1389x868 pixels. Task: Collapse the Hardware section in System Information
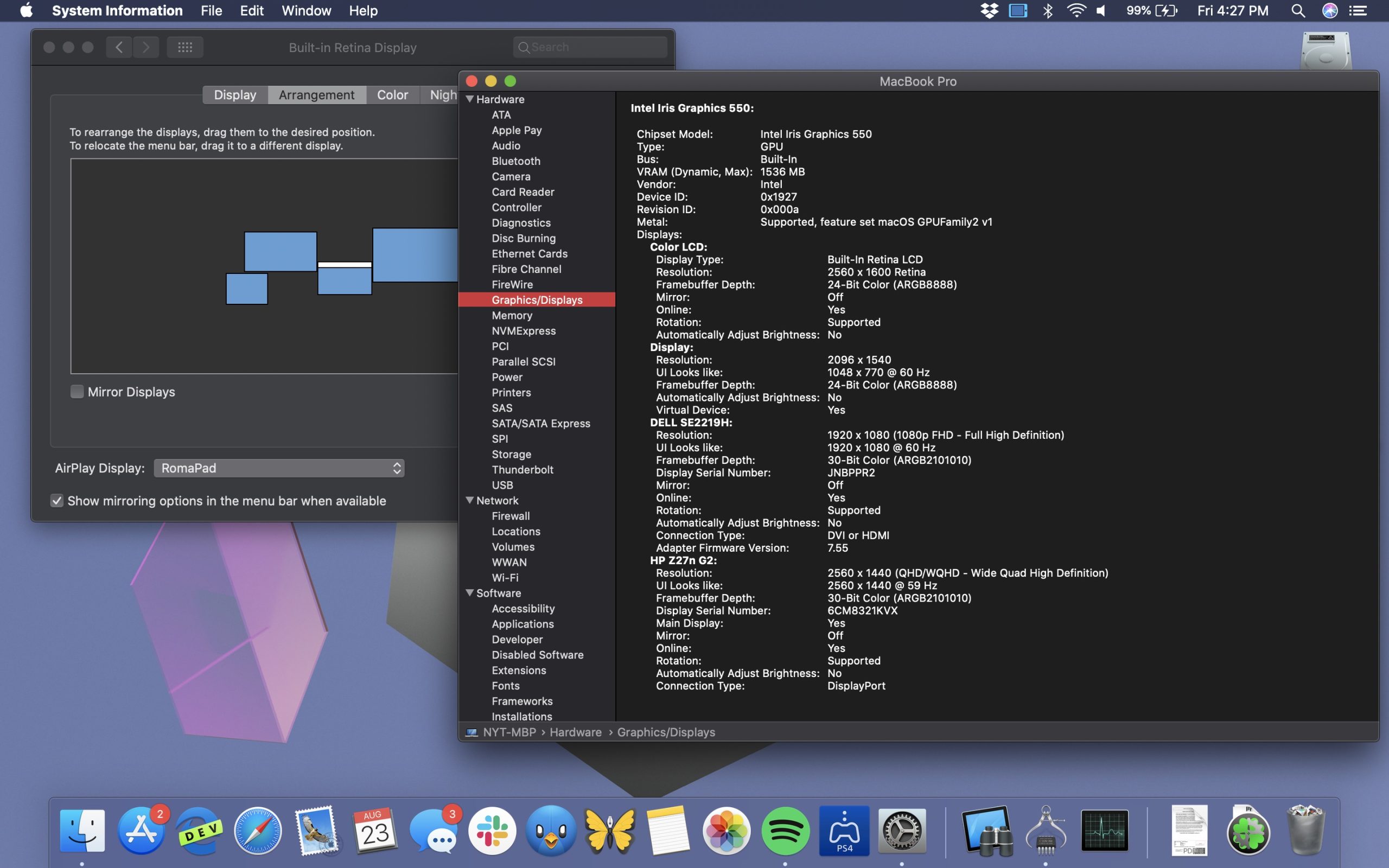(470, 99)
